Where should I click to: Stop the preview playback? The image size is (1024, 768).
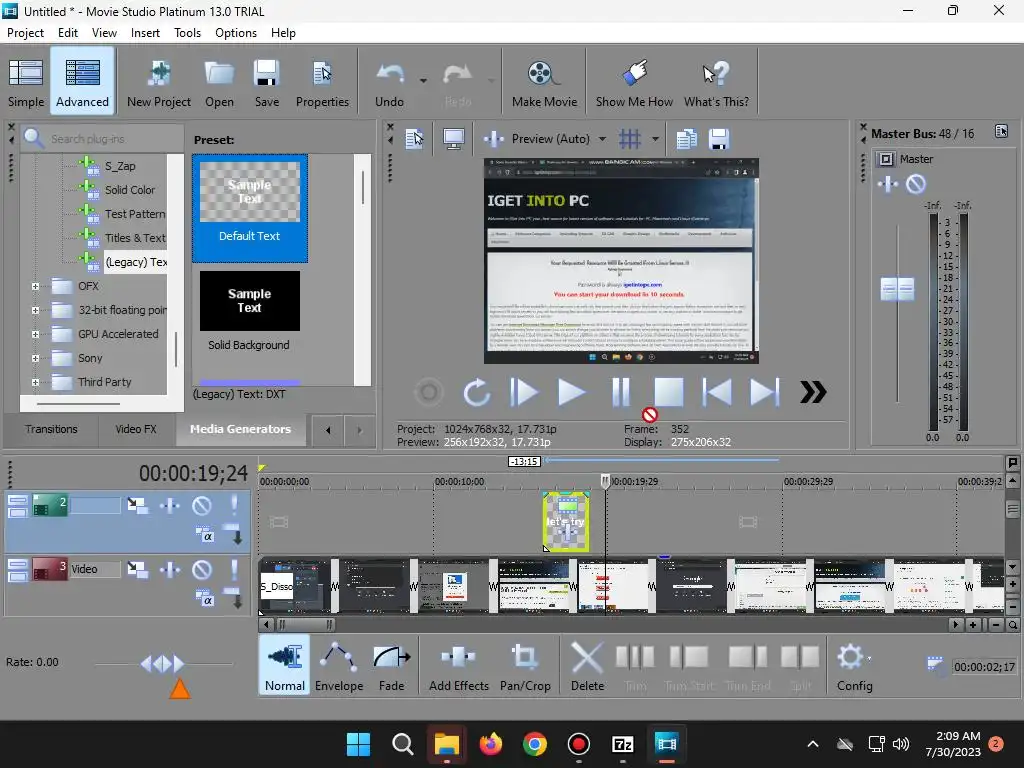pyautogui.click(x=669, y=392)
